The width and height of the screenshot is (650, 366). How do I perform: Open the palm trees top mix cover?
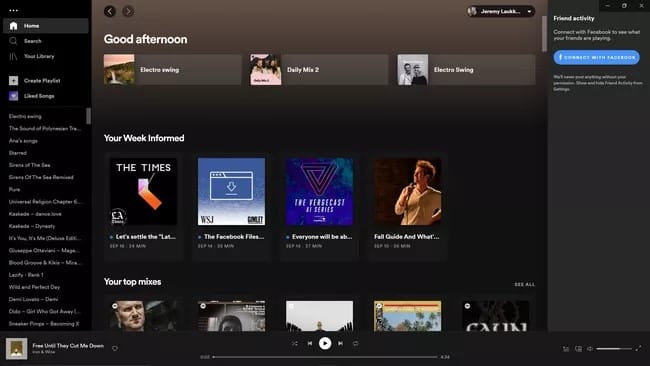[x=407, y=316]
